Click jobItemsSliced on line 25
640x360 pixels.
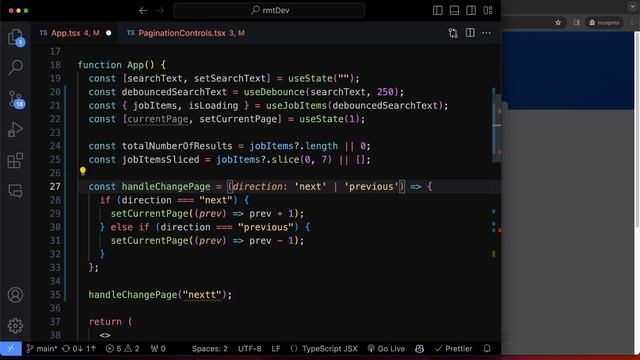click(160, 160)
